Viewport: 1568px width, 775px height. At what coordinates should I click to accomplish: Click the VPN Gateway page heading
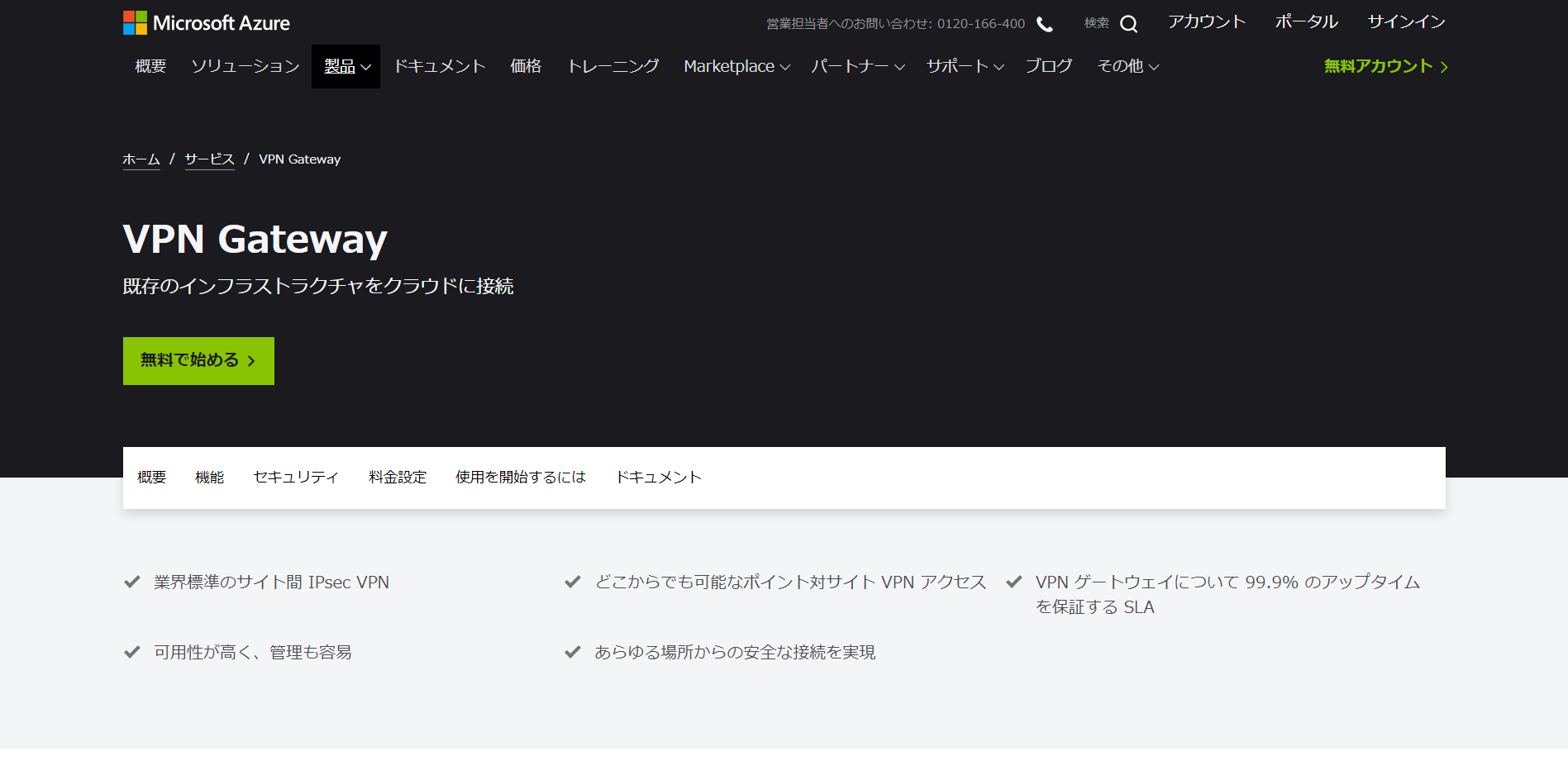tap(255, 240)
